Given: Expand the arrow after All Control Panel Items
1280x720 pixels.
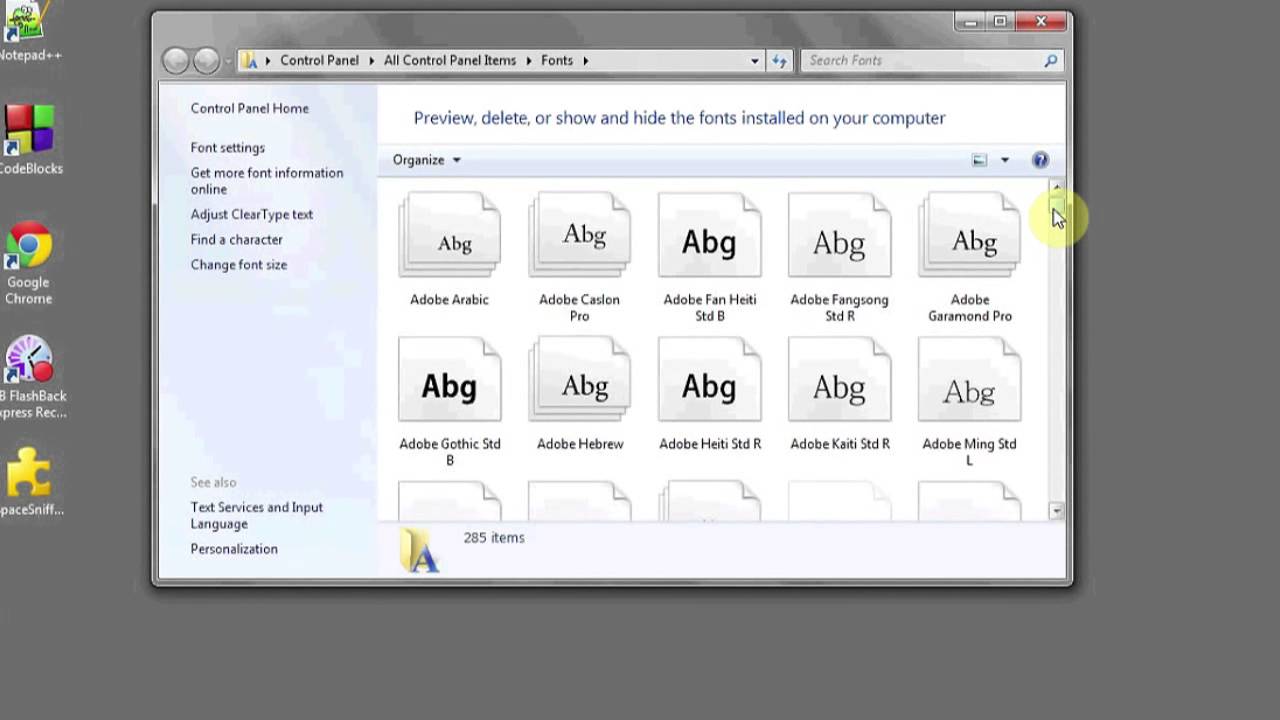Looking at the screenshot, I should [x=528, y=61].
